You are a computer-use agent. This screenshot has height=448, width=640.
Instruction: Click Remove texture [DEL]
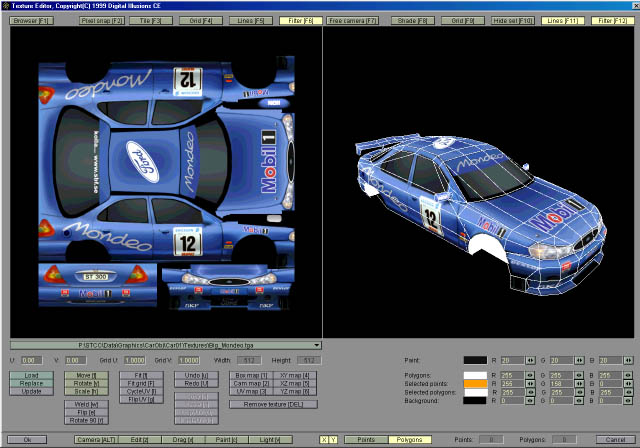(273, 404)
